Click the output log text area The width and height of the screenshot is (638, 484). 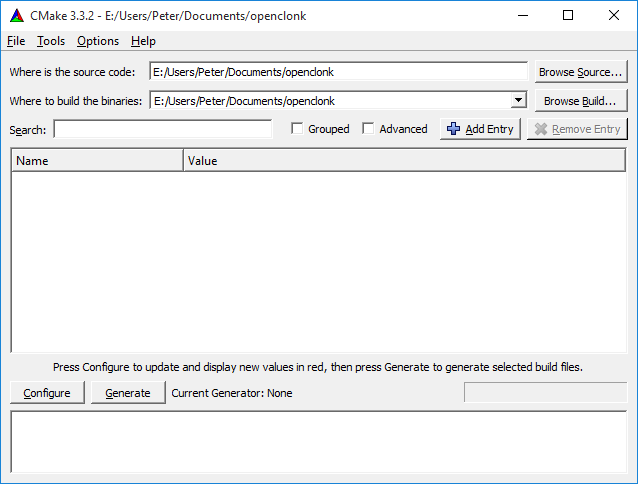pos(319,442)
